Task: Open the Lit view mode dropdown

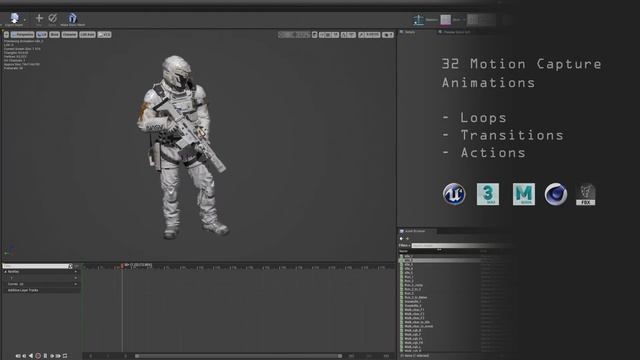Action: (42, 35)
